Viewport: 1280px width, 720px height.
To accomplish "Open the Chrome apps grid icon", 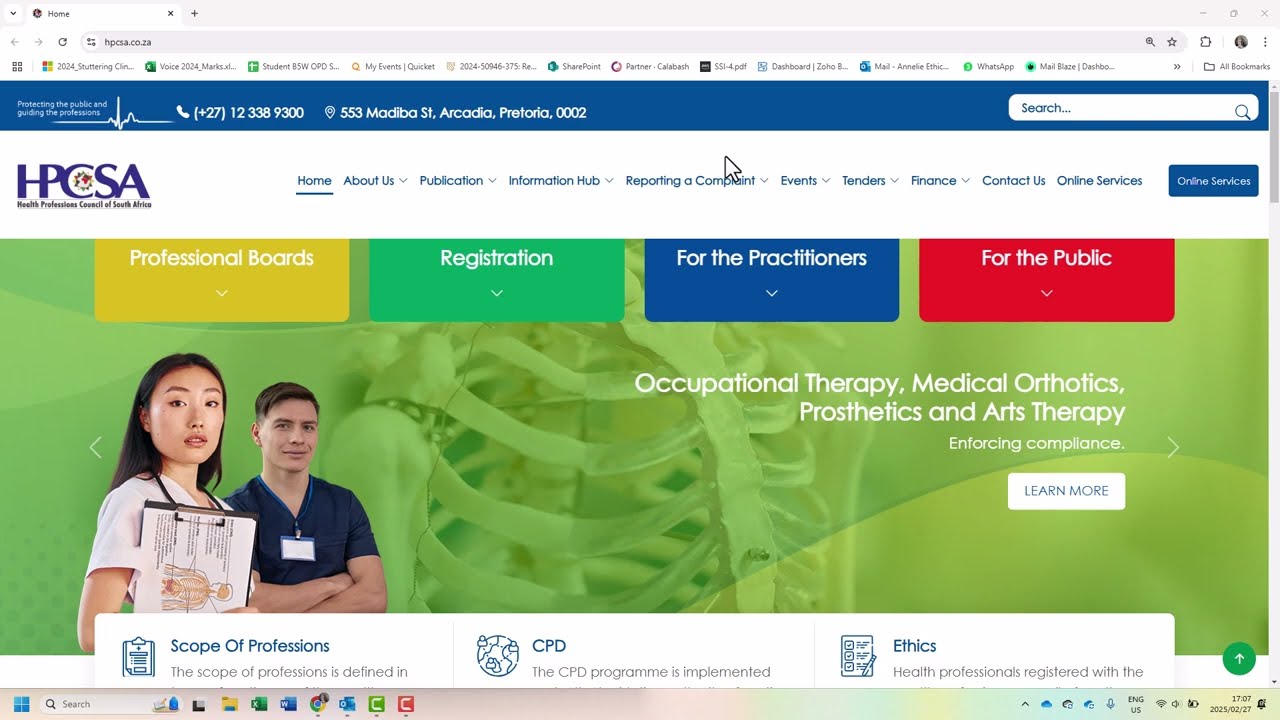I will pos(17,67).
